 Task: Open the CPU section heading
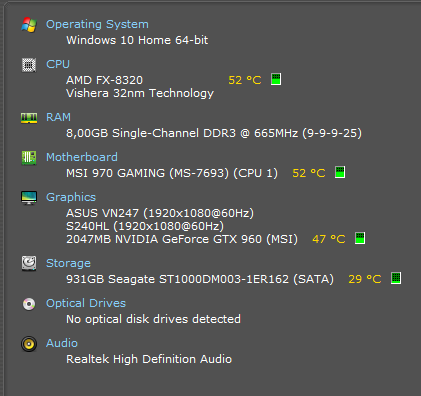click(58, 64)
